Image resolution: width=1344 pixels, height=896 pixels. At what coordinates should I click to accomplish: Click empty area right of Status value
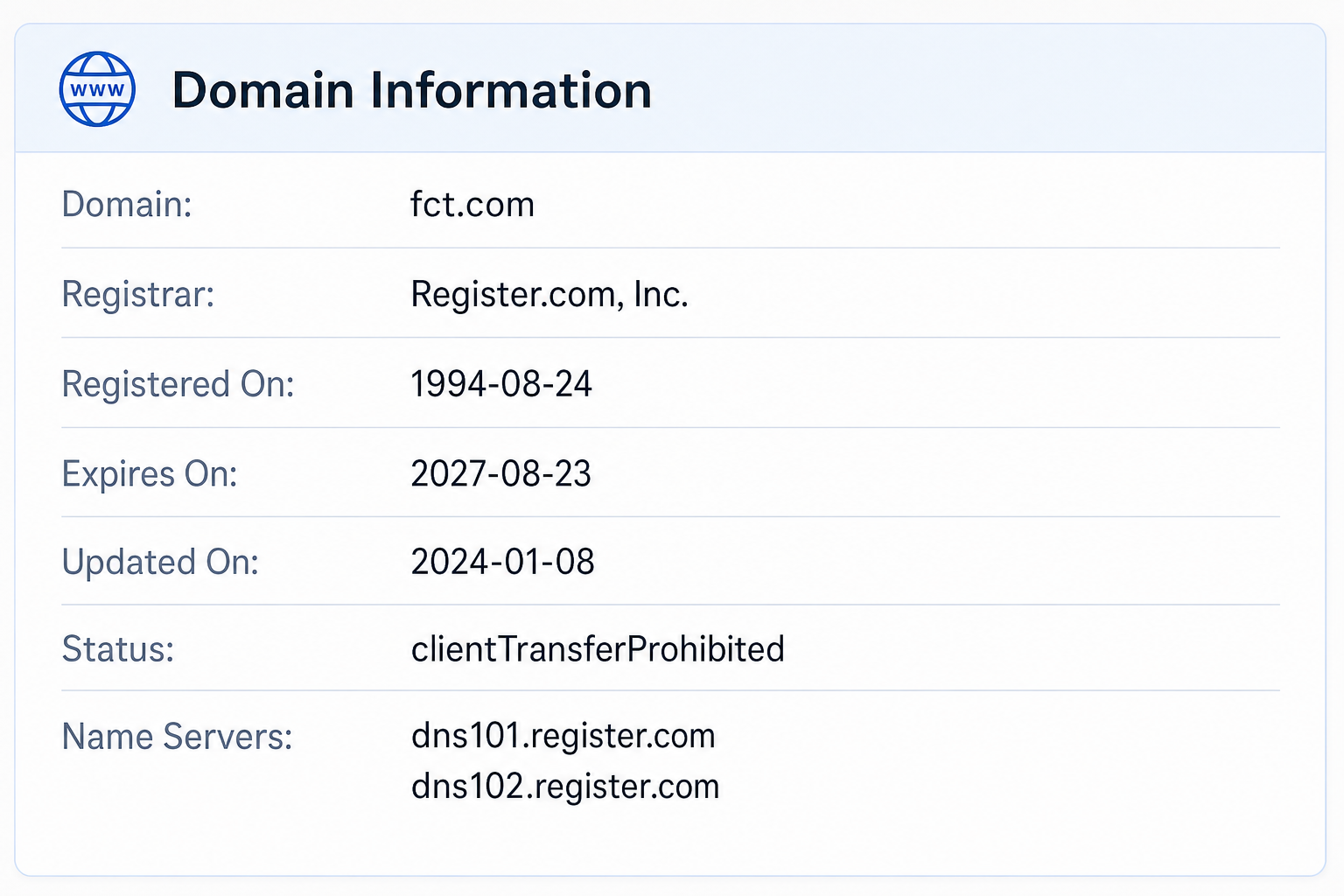tap(1032, 649)
